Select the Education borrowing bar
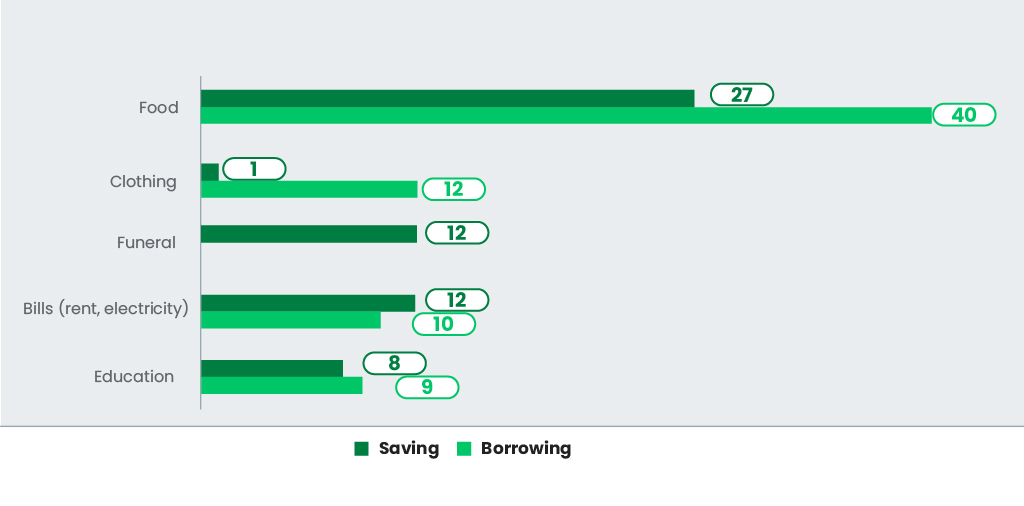Screen dimensions: 1024x506 [x=281, y=385]
